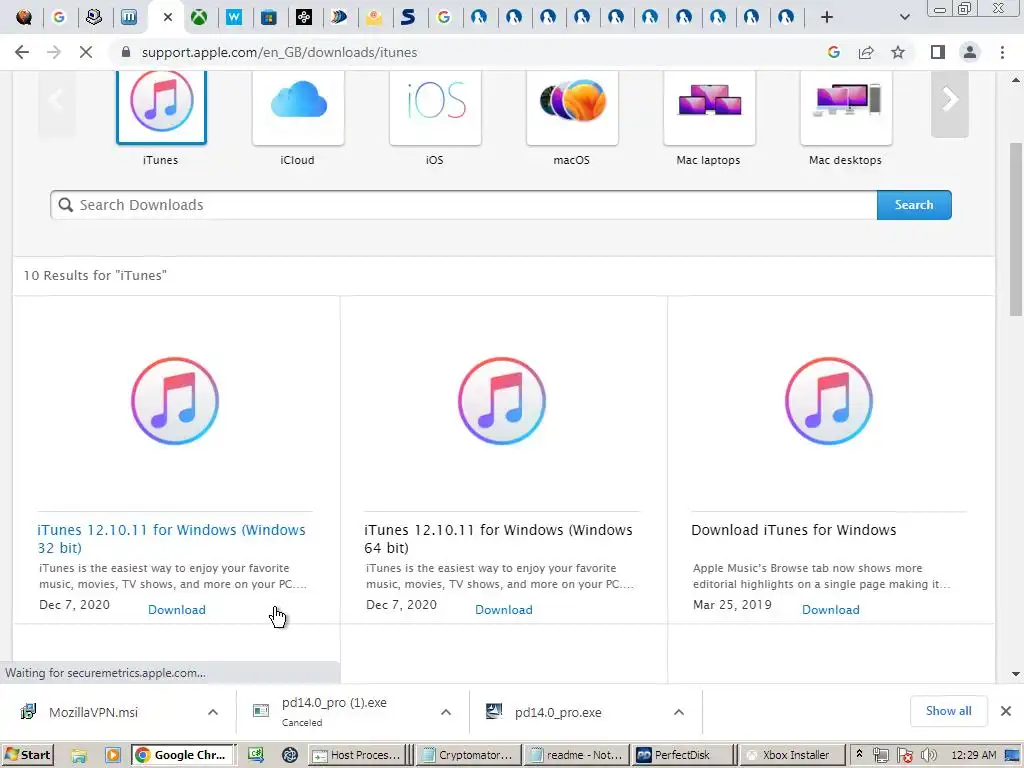Expand options for pd14.0_pro (1).exe download

(446, 712)
